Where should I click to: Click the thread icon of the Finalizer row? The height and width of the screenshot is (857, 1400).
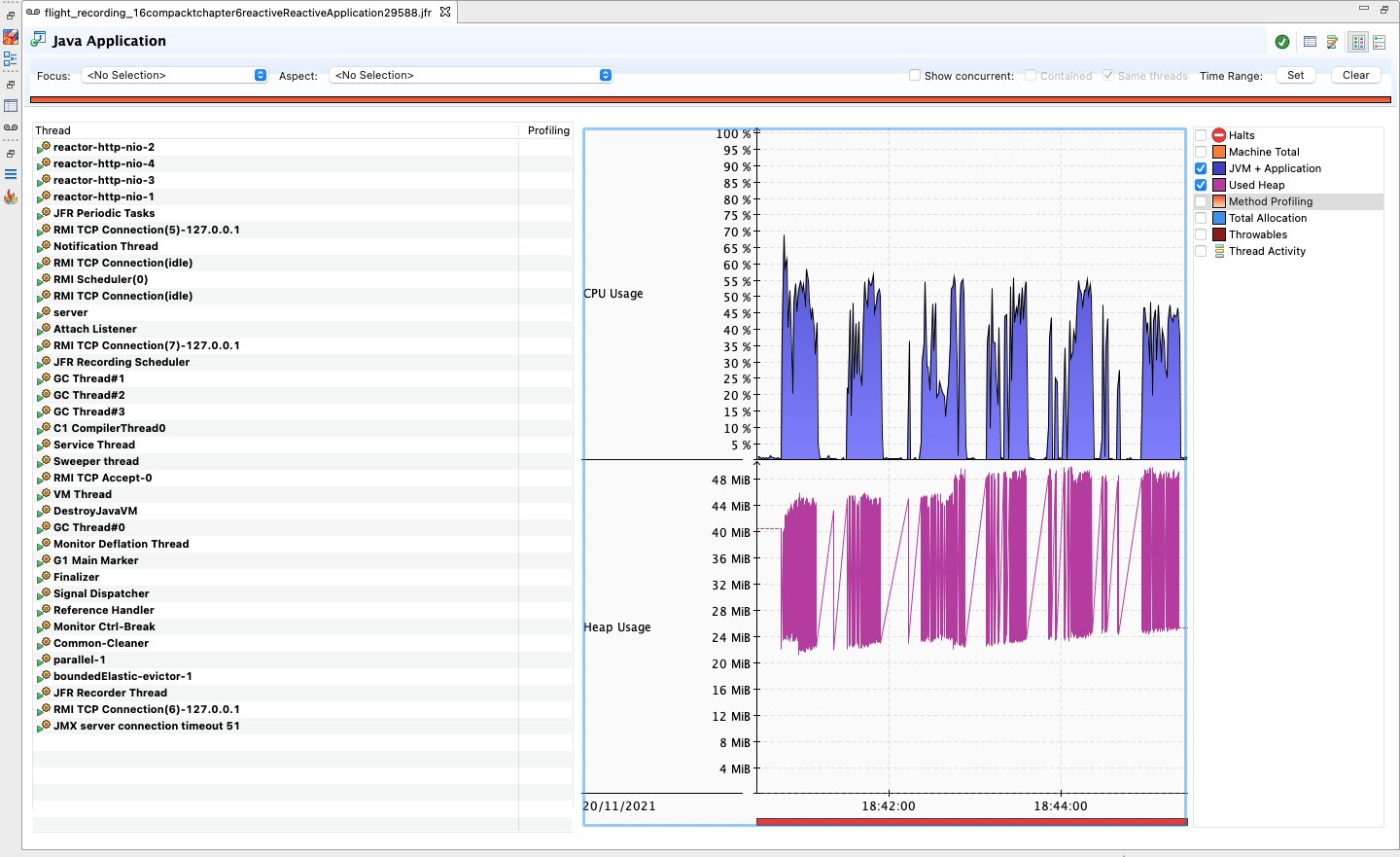pos(44,577)
